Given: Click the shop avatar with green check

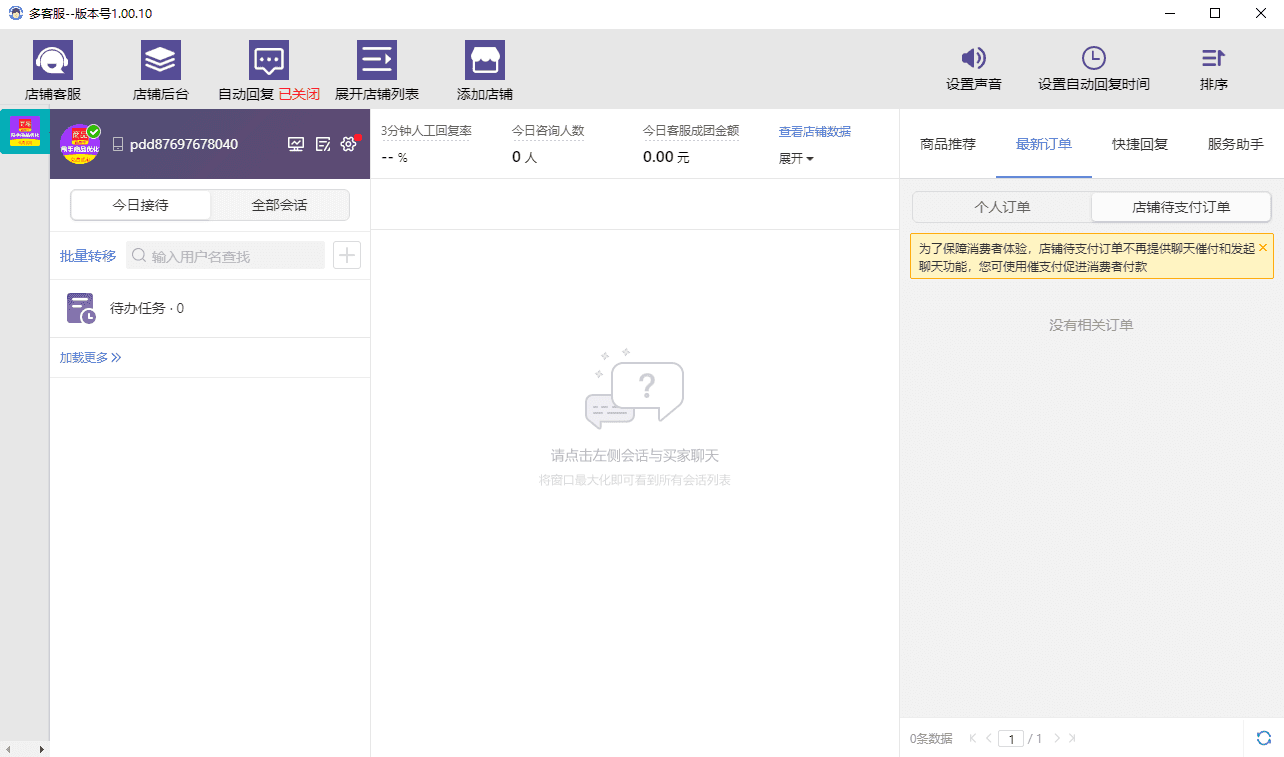Looking at the screenshot, I should coord(80,144).
